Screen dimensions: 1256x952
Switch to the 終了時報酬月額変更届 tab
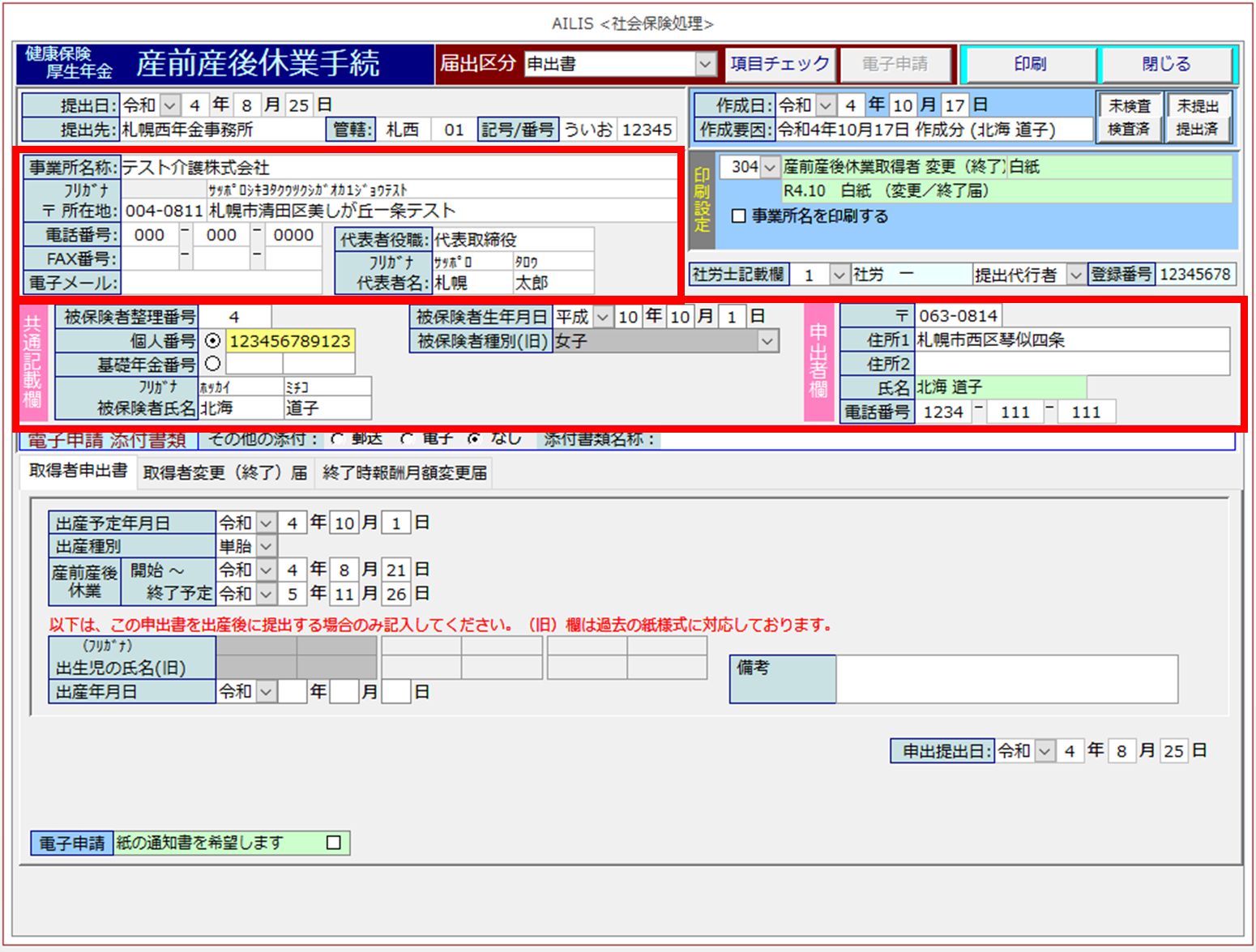click(404, 472)
